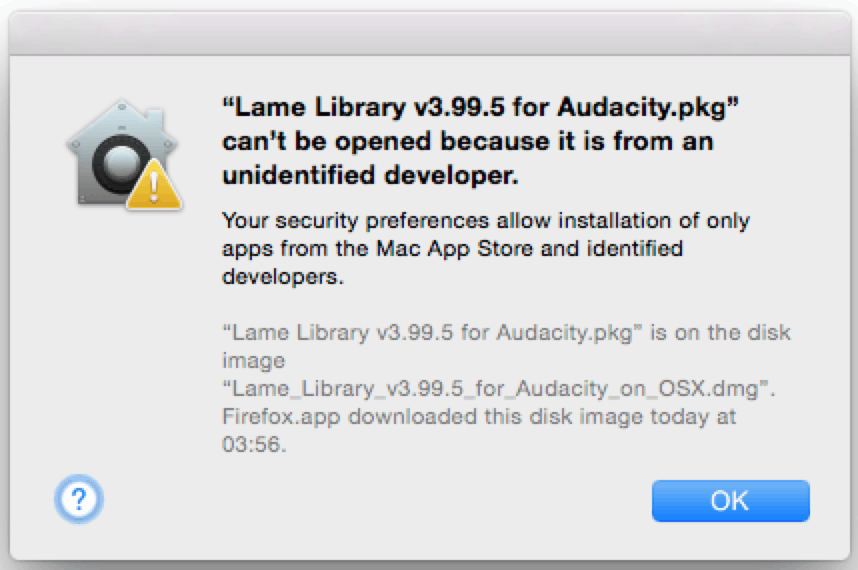Click the "Lame_Library_v3.99.5_for_Audacity_on_OSX.dmg" file name
Screen dimensions: 858x570
tap(495, 389)
